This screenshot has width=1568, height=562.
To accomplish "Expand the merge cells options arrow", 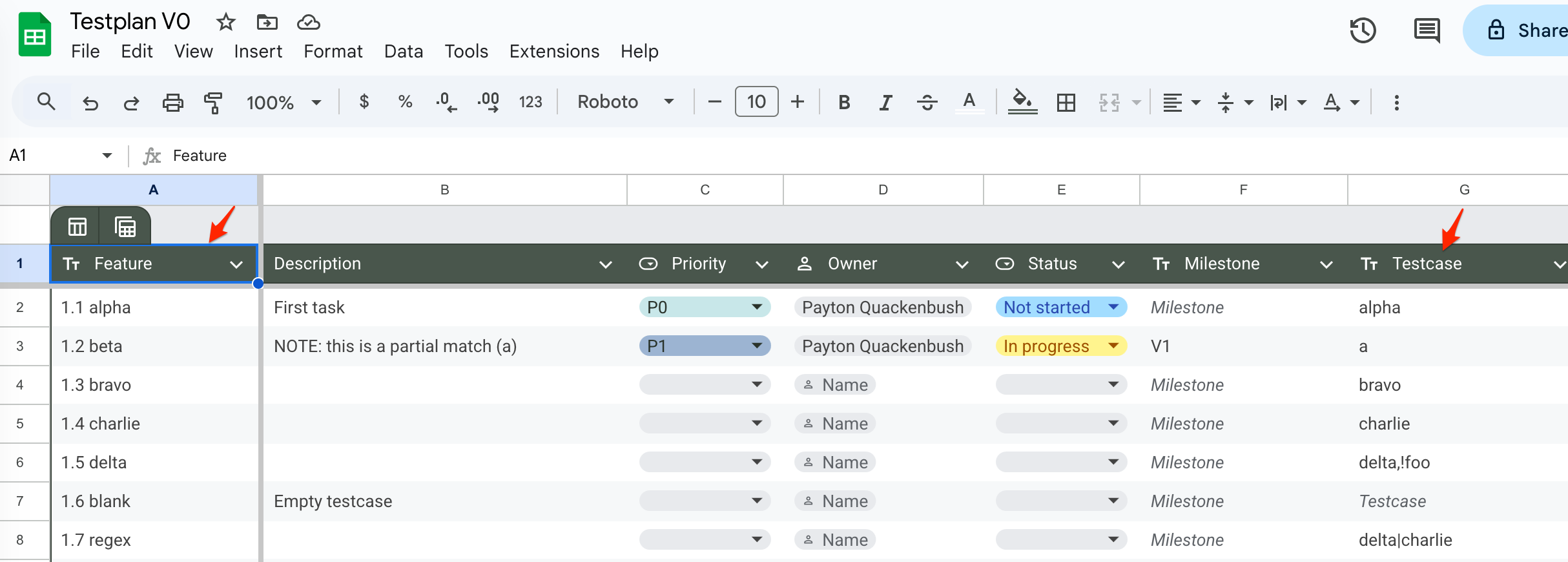I will tap(1136, 103).
